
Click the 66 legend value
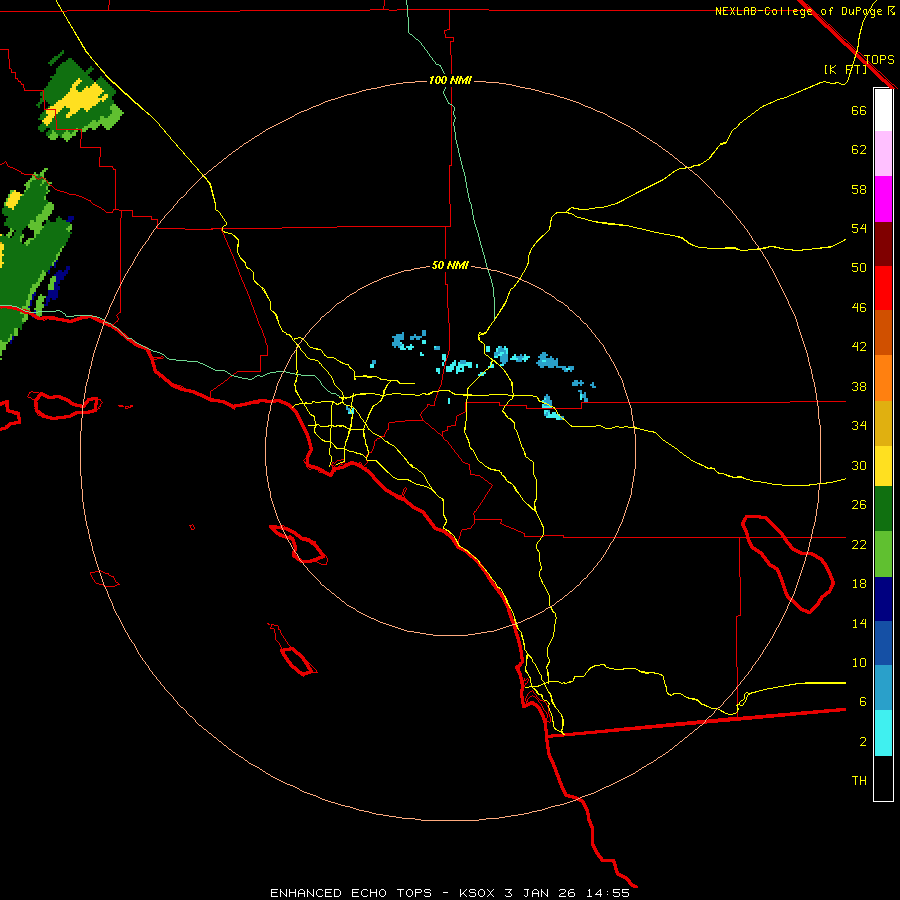pyautogui.click(x=859, y=110)
